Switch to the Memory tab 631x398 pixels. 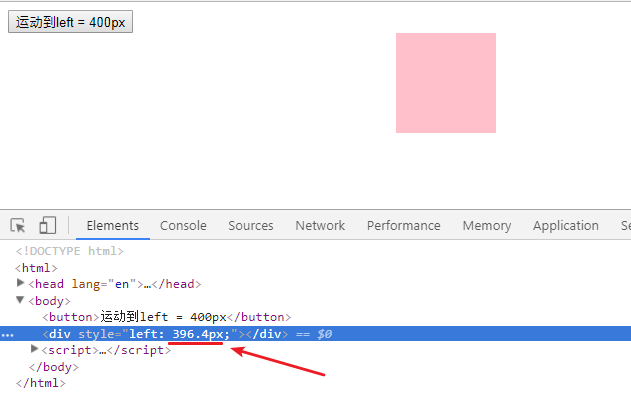[x=487, y=225]
